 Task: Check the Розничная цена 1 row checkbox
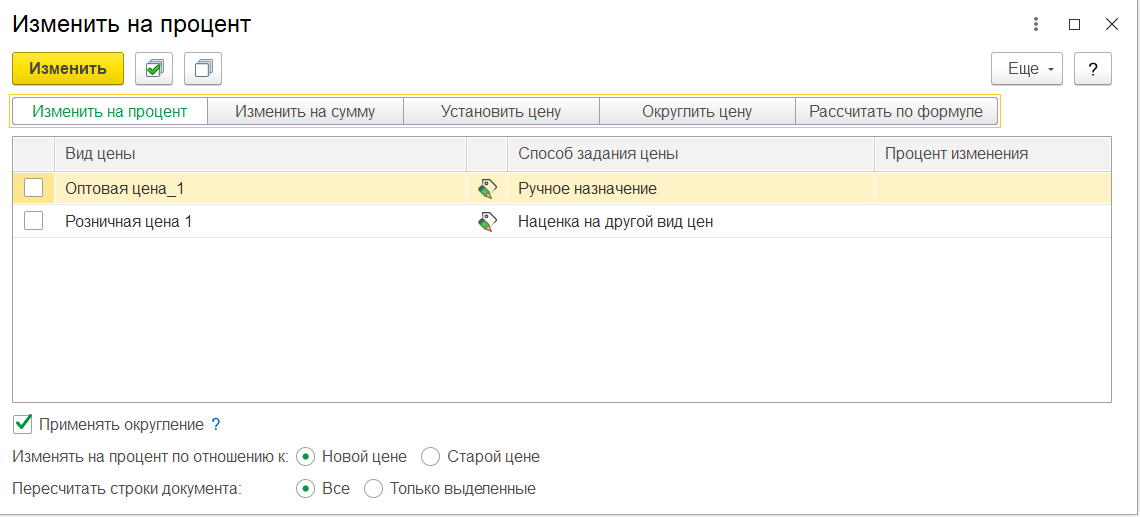[34, 222]
